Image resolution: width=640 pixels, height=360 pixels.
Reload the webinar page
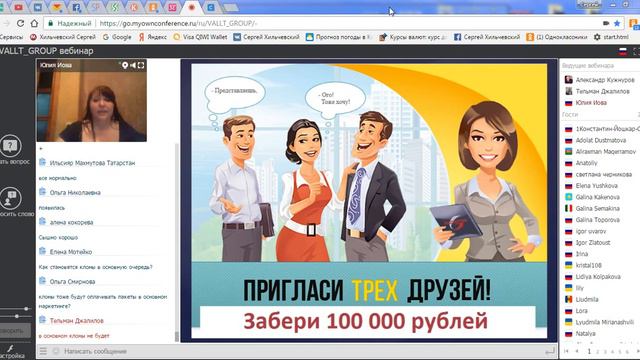20,23
